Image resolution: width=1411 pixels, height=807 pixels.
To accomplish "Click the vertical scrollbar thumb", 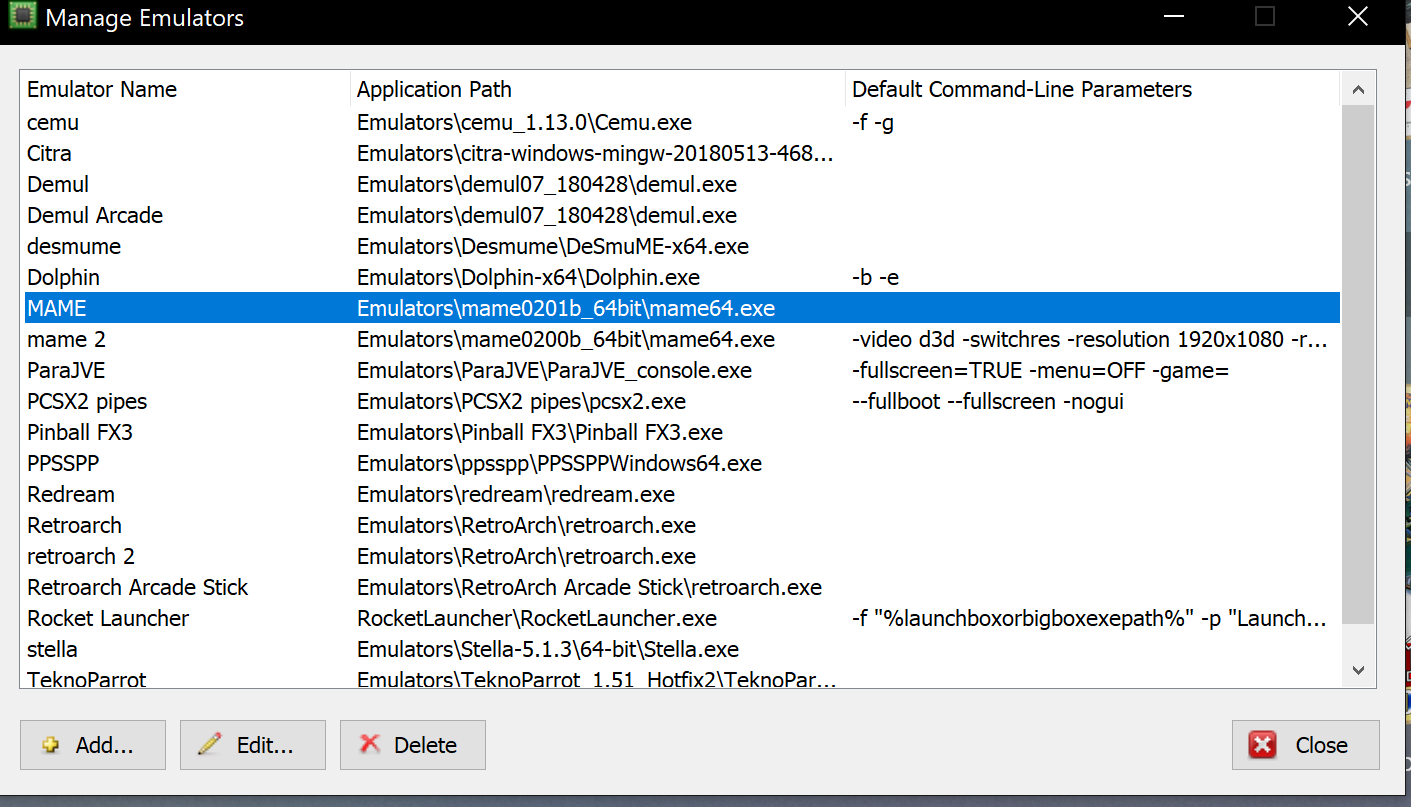I will (1358, 364).
